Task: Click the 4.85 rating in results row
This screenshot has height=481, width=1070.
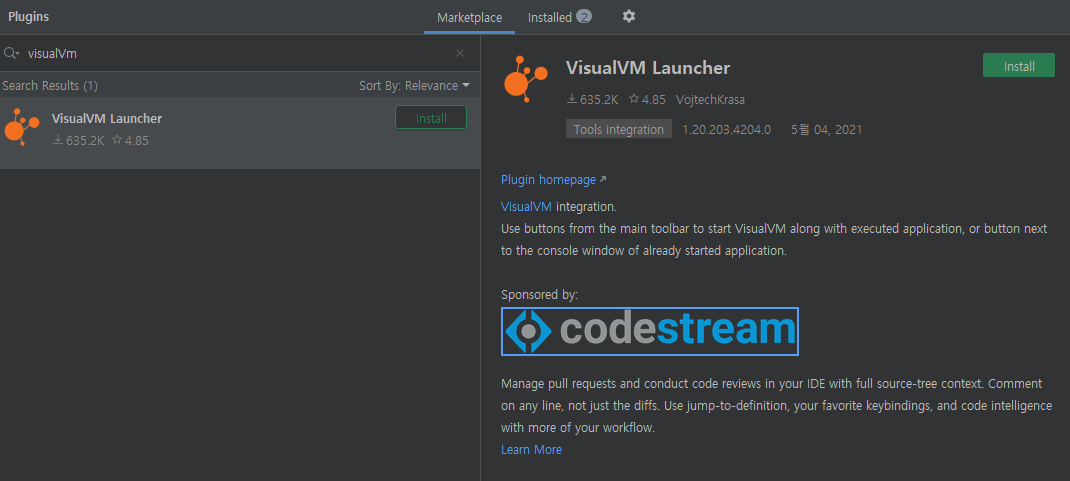Action: click(x=130, y=141)
